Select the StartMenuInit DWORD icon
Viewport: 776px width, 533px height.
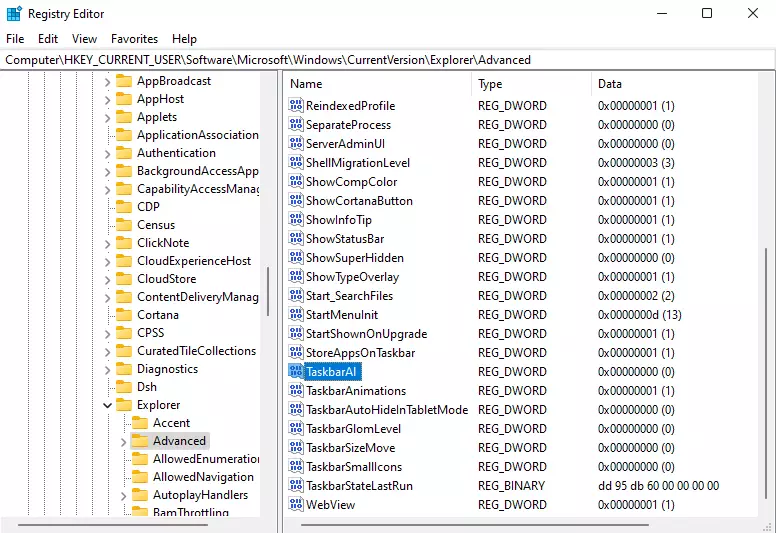(296, 314)
